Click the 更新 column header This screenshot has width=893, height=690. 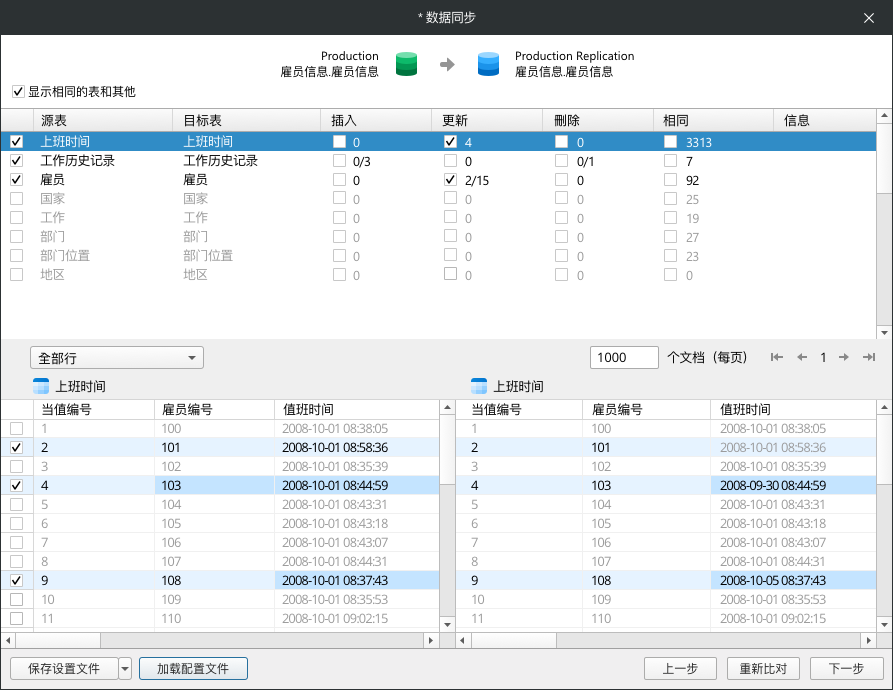coord(487,121)
